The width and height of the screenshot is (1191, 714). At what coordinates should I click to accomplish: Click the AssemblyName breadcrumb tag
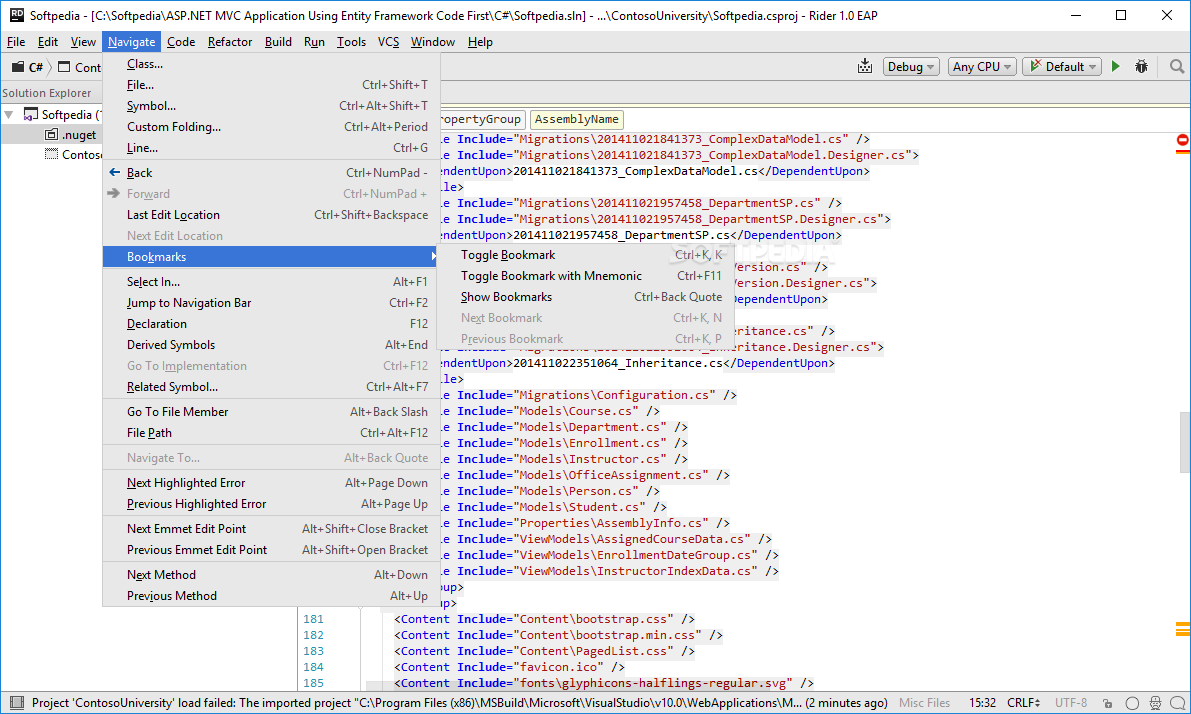[x=577, y=119]
